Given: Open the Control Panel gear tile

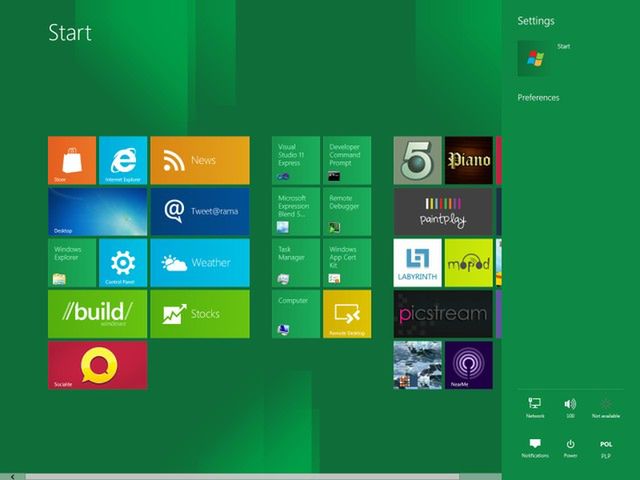Looking at the screenshot, I should pyautogui.click(x=123, y=263).
